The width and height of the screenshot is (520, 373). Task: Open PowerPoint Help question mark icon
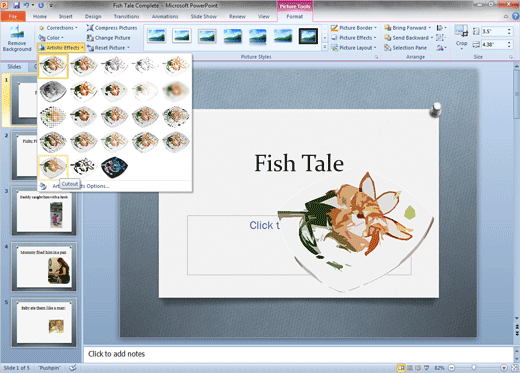(x=515, y=16)
